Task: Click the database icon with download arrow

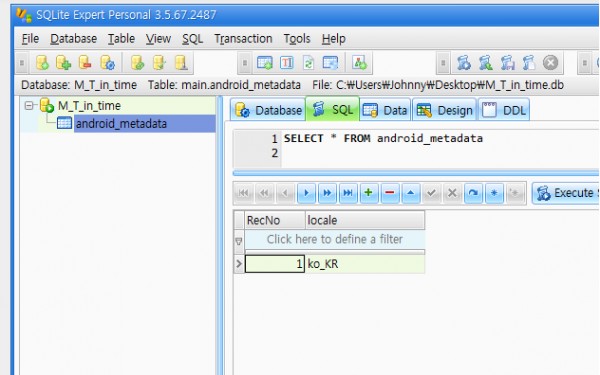Action: [181, 63]
